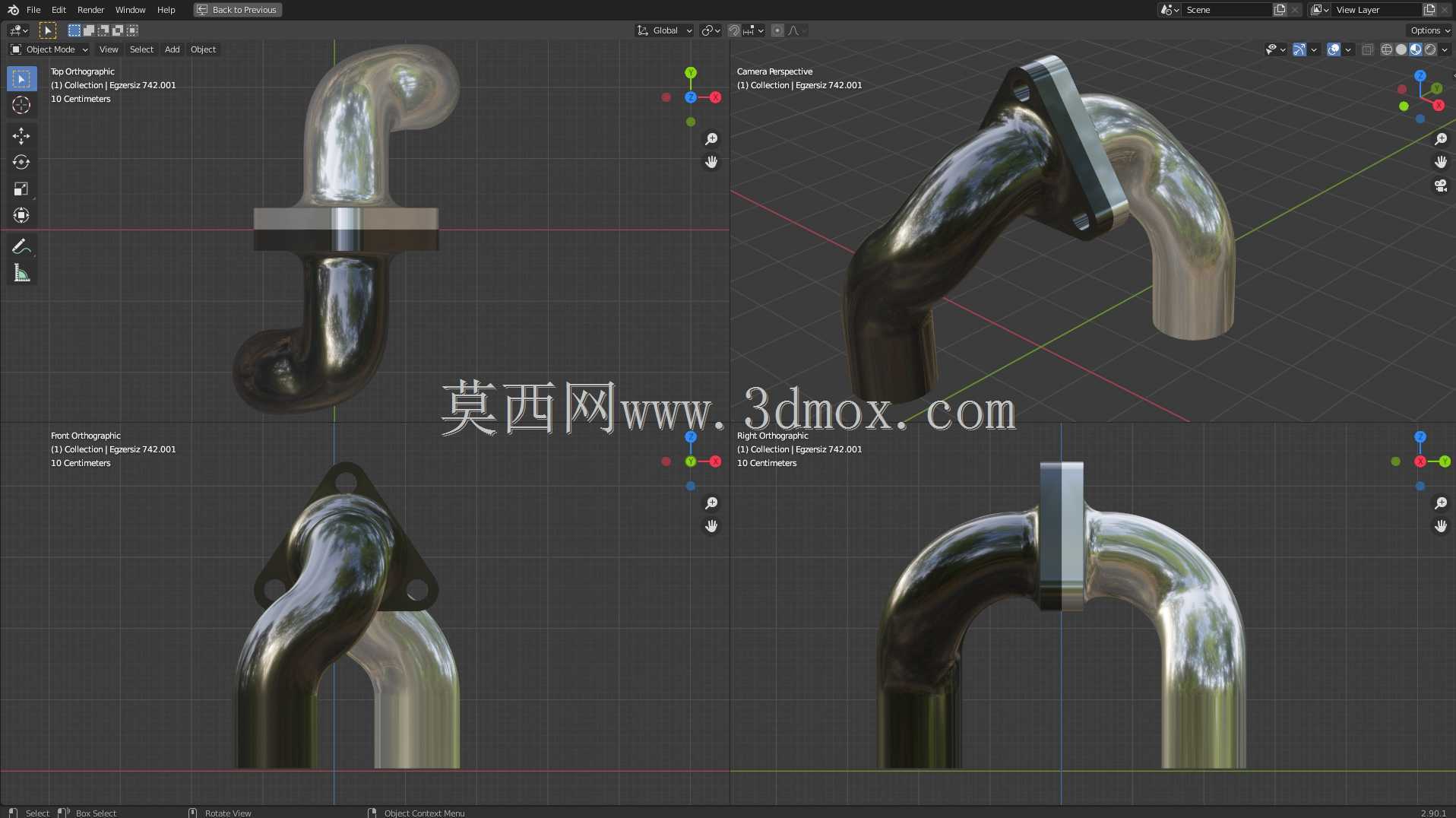The height and width of the screenshot is (818, 1456).
Task: Open the Object menu in viewport header
Action: click(x=203, y=49)
